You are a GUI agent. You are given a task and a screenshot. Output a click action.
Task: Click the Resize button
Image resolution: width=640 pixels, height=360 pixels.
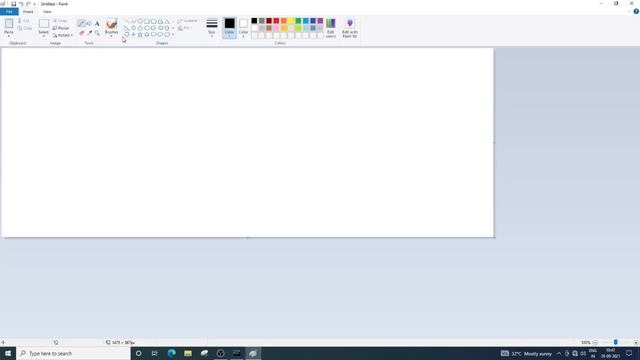pyautogui.click(x=61, y=28)
